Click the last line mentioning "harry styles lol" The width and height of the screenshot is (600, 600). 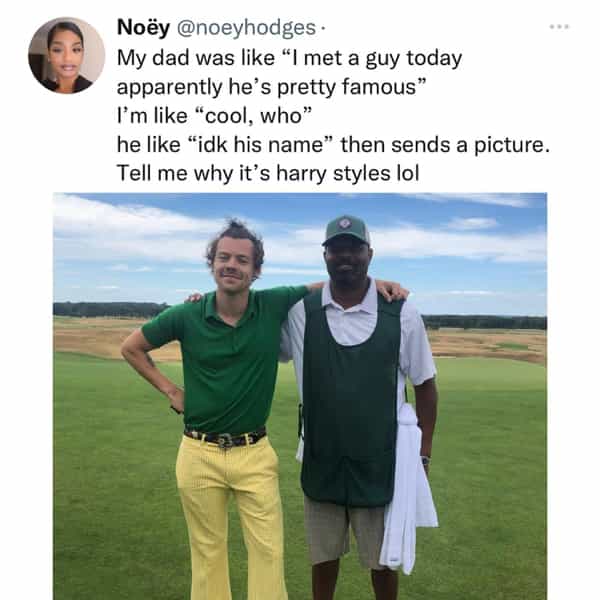point(267,173)
